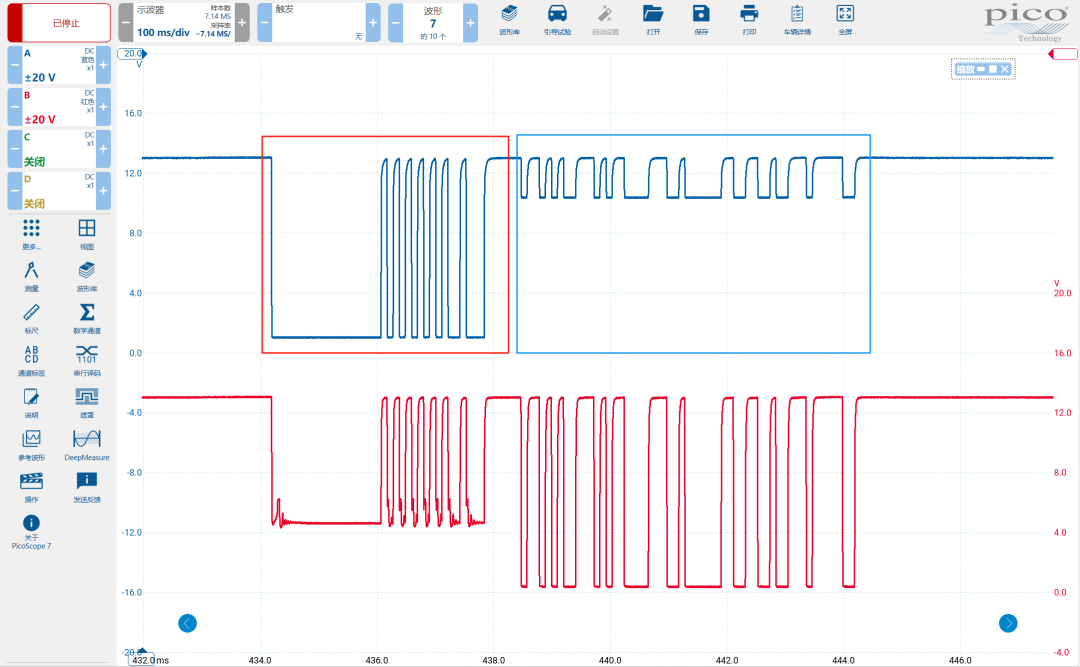This screenshot has height=667, width=1080.
Task: Open the Views (视图) layout icon
Action: pos(87,234)
